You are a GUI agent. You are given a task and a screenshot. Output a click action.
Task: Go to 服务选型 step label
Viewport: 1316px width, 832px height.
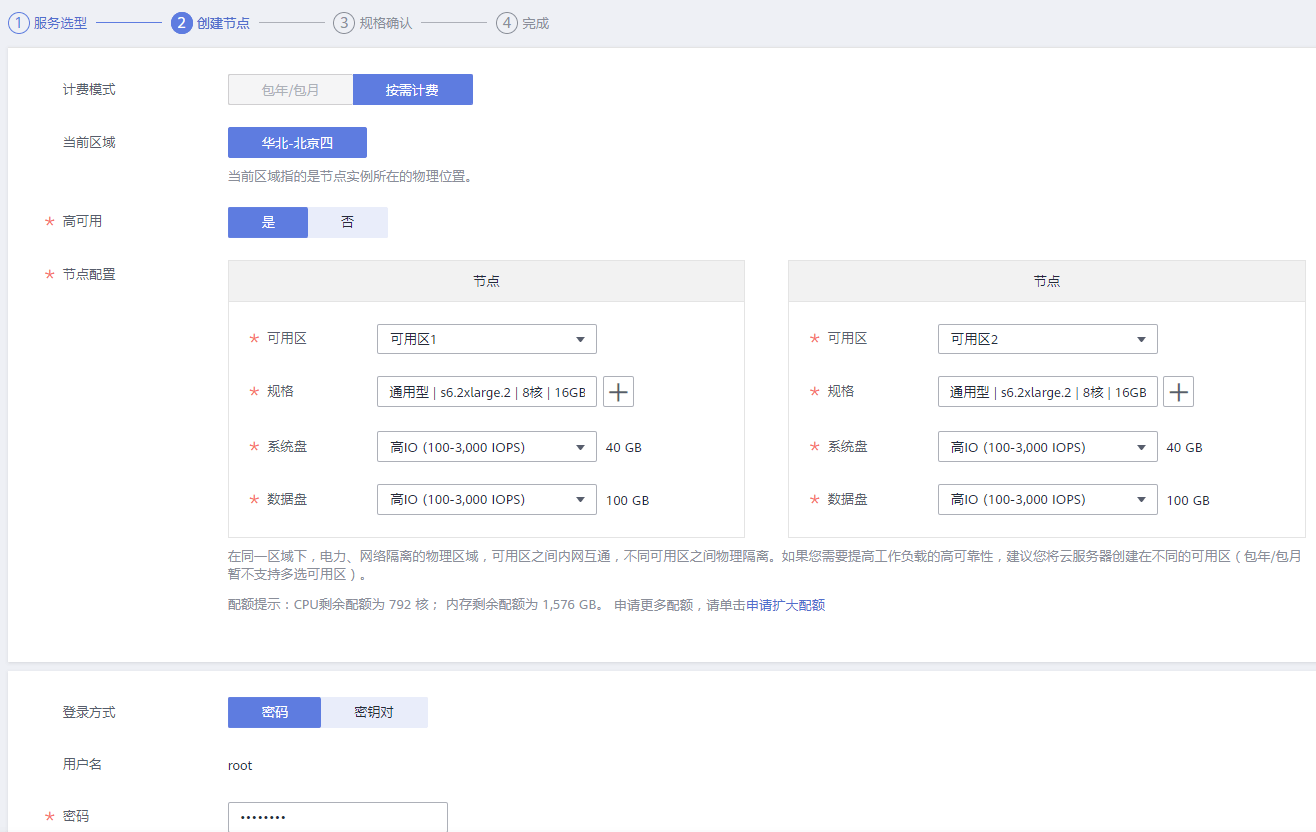(x=60, y=23)
